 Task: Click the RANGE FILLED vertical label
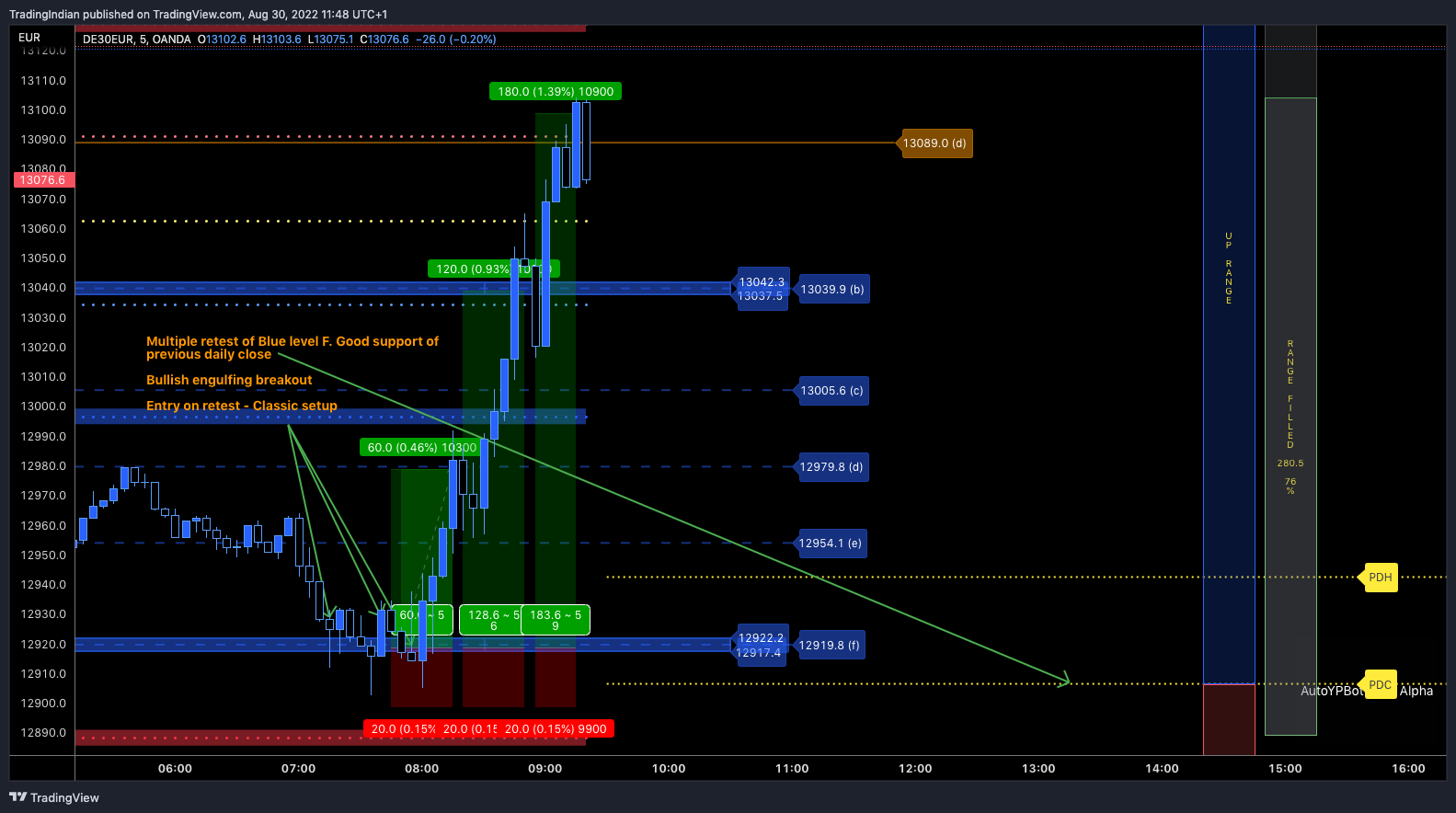(x=1290, y=394)
